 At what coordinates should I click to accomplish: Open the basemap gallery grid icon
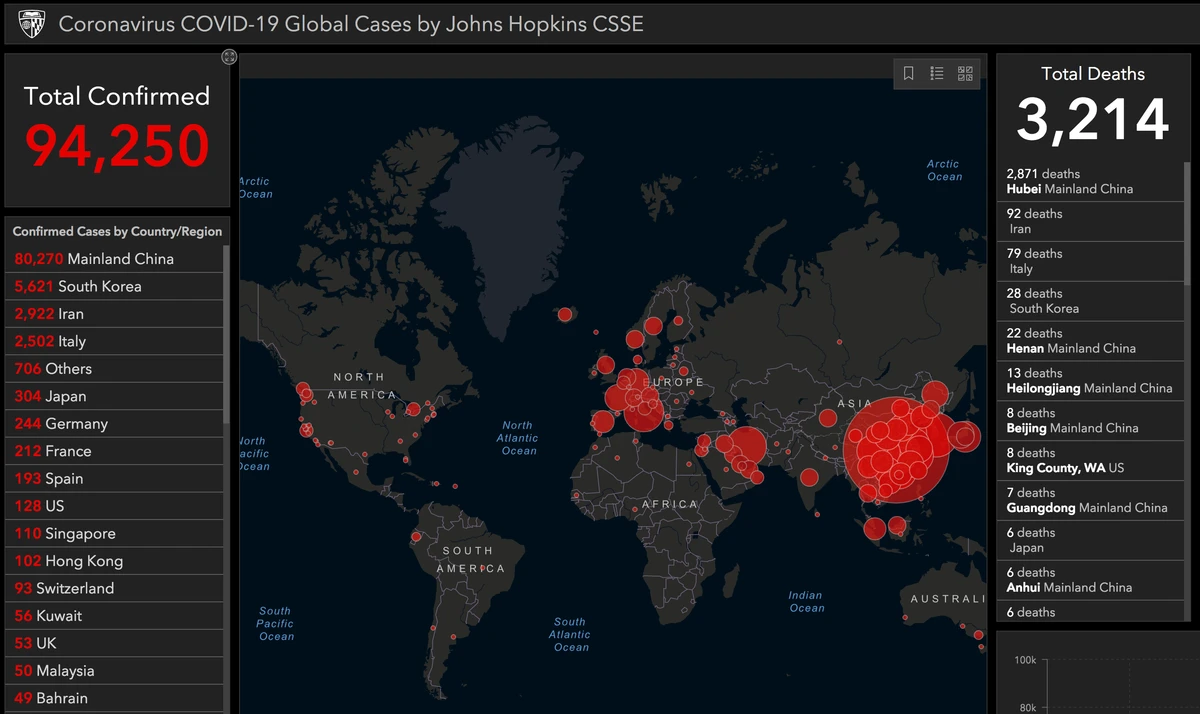click(x=965, y=73)
